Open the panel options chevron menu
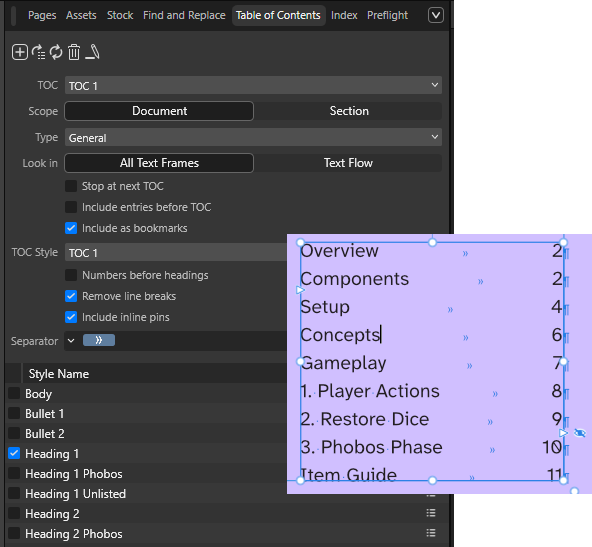Image resolution: width=592 pixels, height=547 pixels. (x=436, y=15)
